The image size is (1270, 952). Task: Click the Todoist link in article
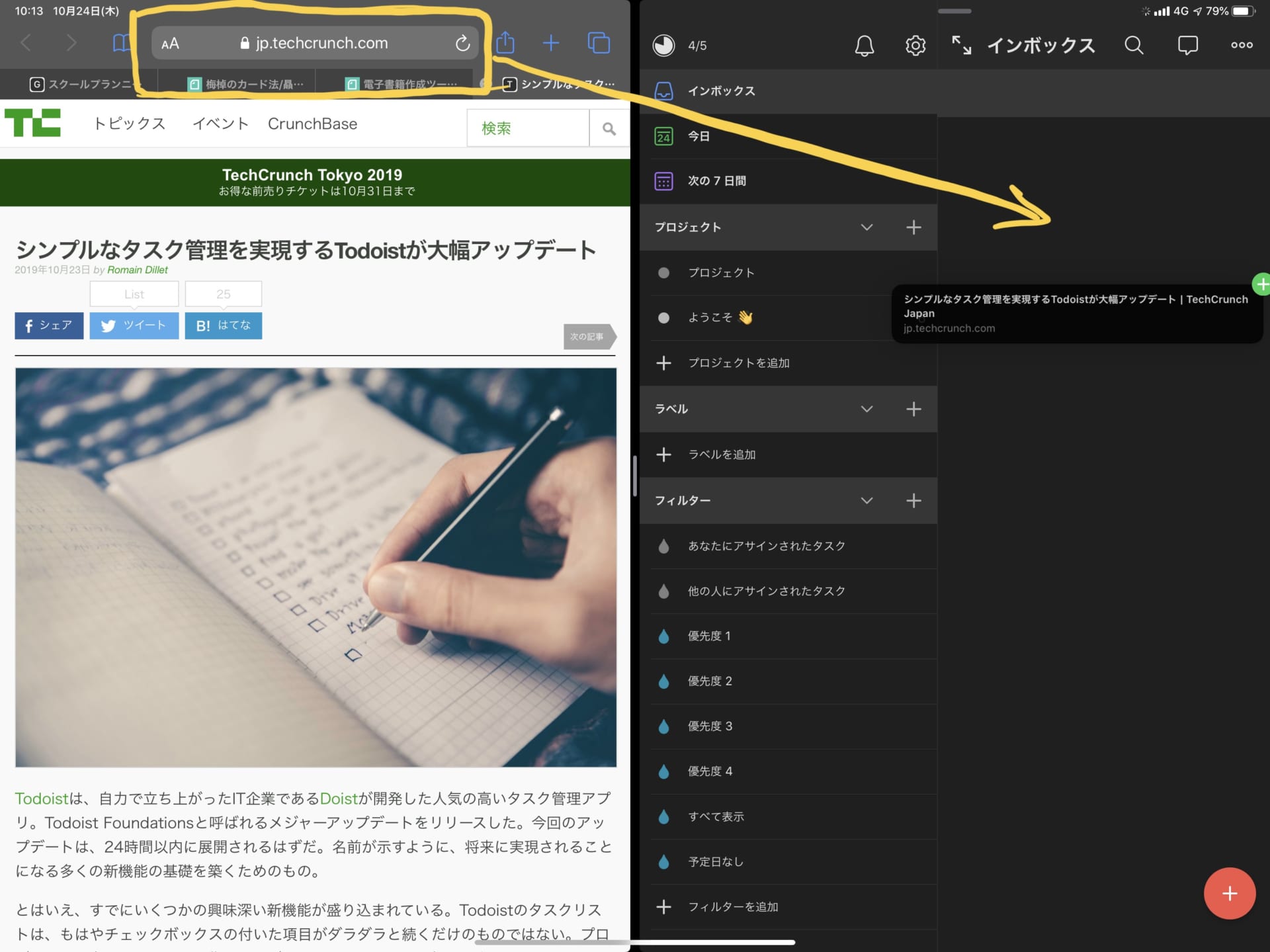[41, 799]
